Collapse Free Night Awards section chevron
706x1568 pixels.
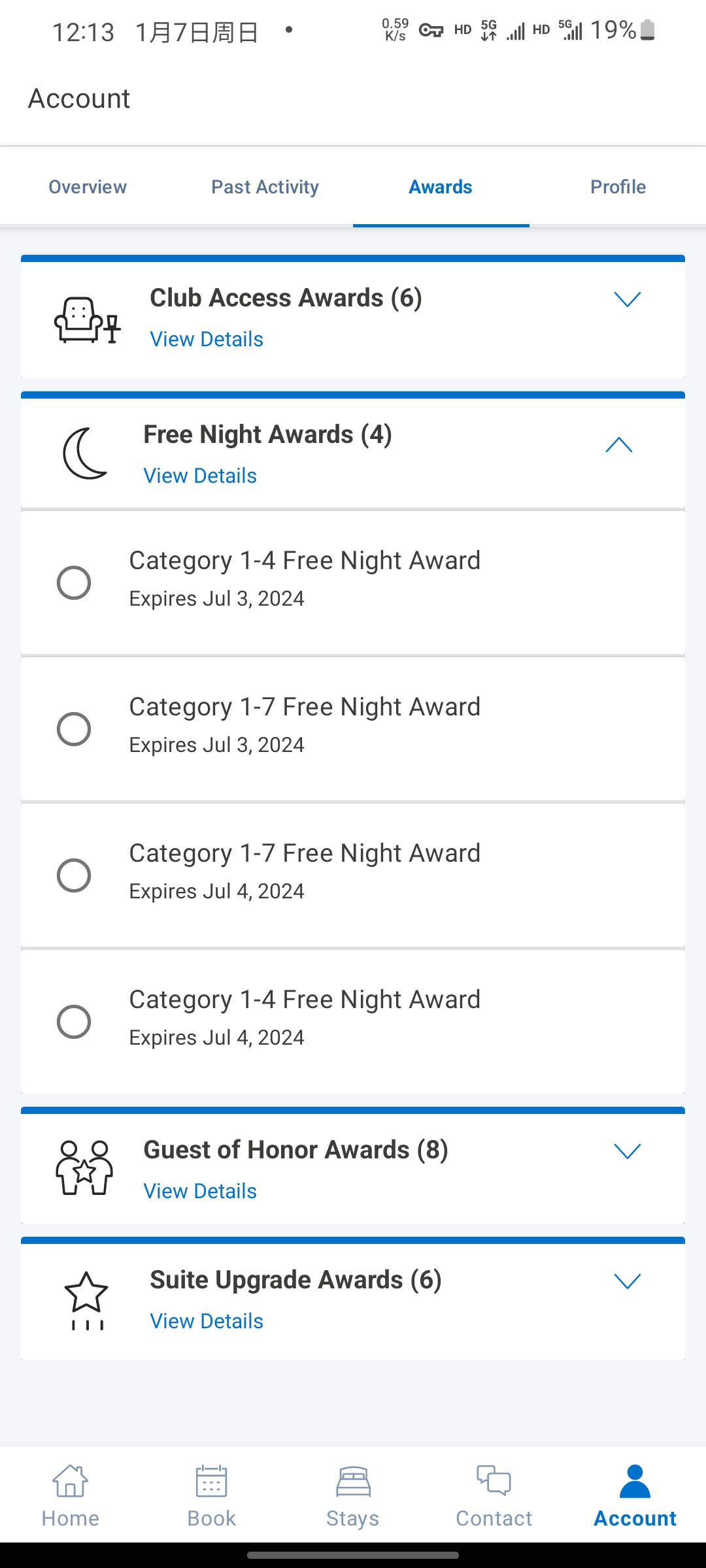619,446
